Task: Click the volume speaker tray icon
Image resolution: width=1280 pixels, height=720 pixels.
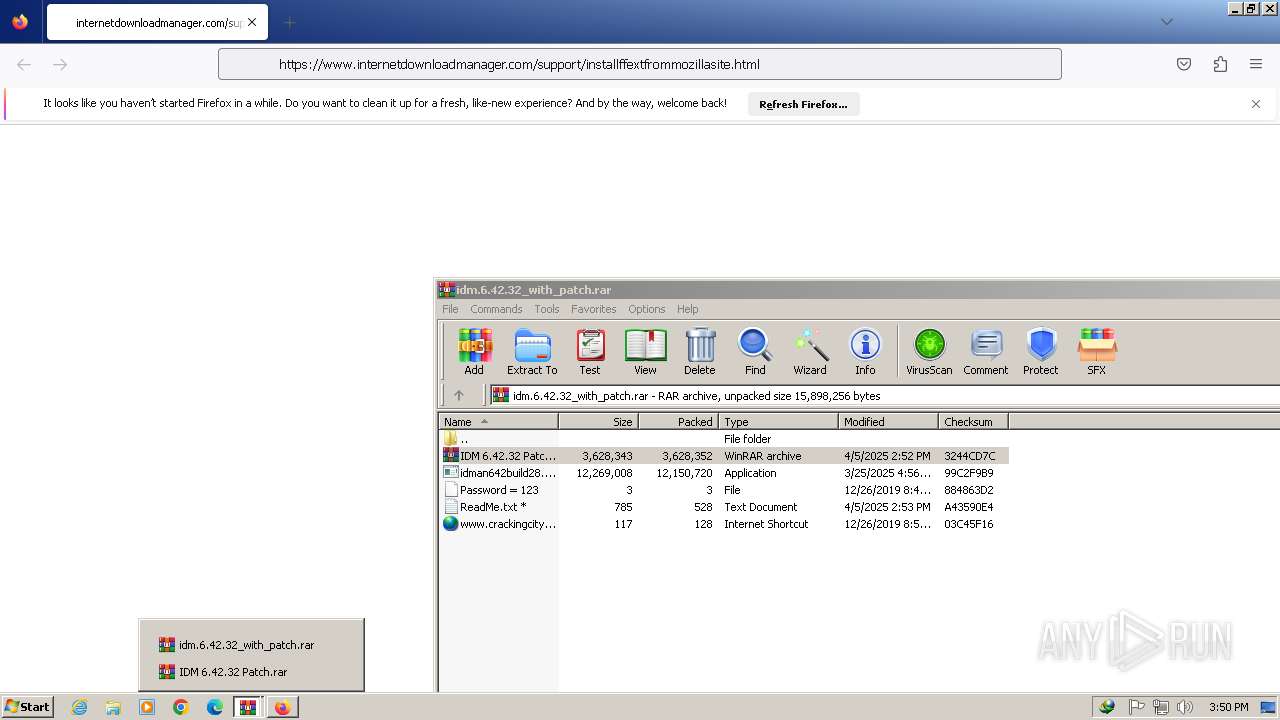Action: [1185, 707]
